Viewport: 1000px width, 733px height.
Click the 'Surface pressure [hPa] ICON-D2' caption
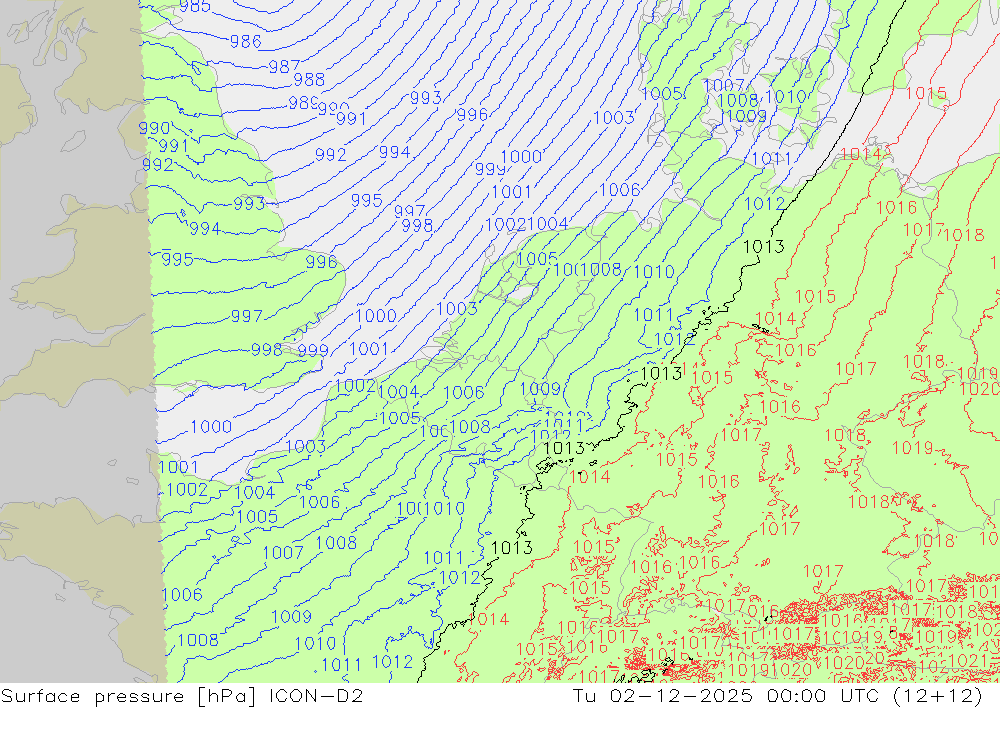[182, 696]
